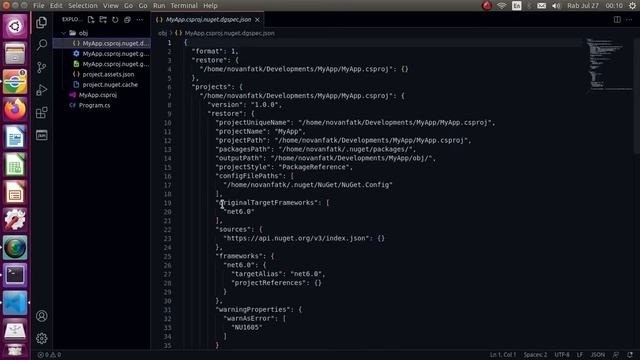Open Ubuntu dash from launcher
Screen dimensions: 640x360
click(15, 26)
